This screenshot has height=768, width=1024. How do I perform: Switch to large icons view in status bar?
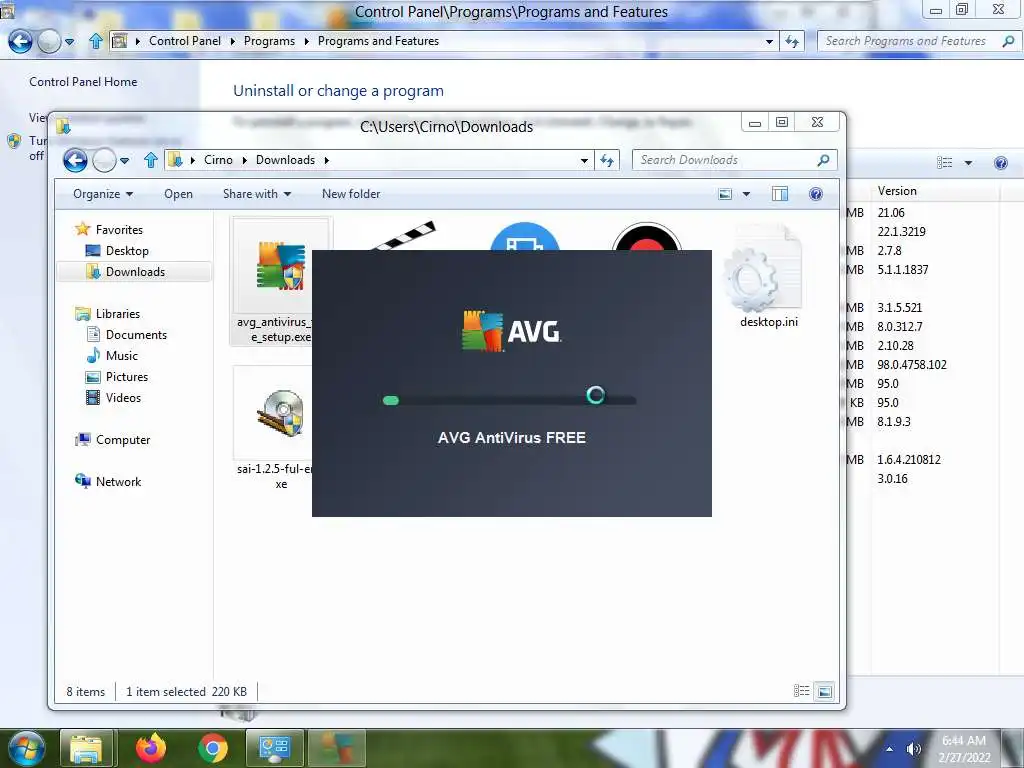(825, 691)
